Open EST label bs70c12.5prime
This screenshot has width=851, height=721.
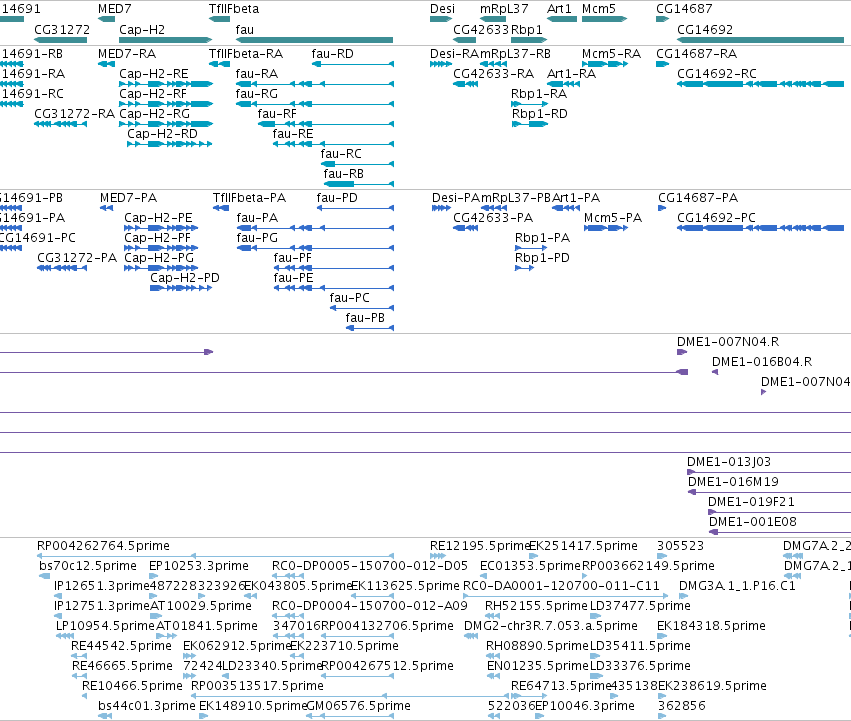pyautogui.click(x=88, y=566)
